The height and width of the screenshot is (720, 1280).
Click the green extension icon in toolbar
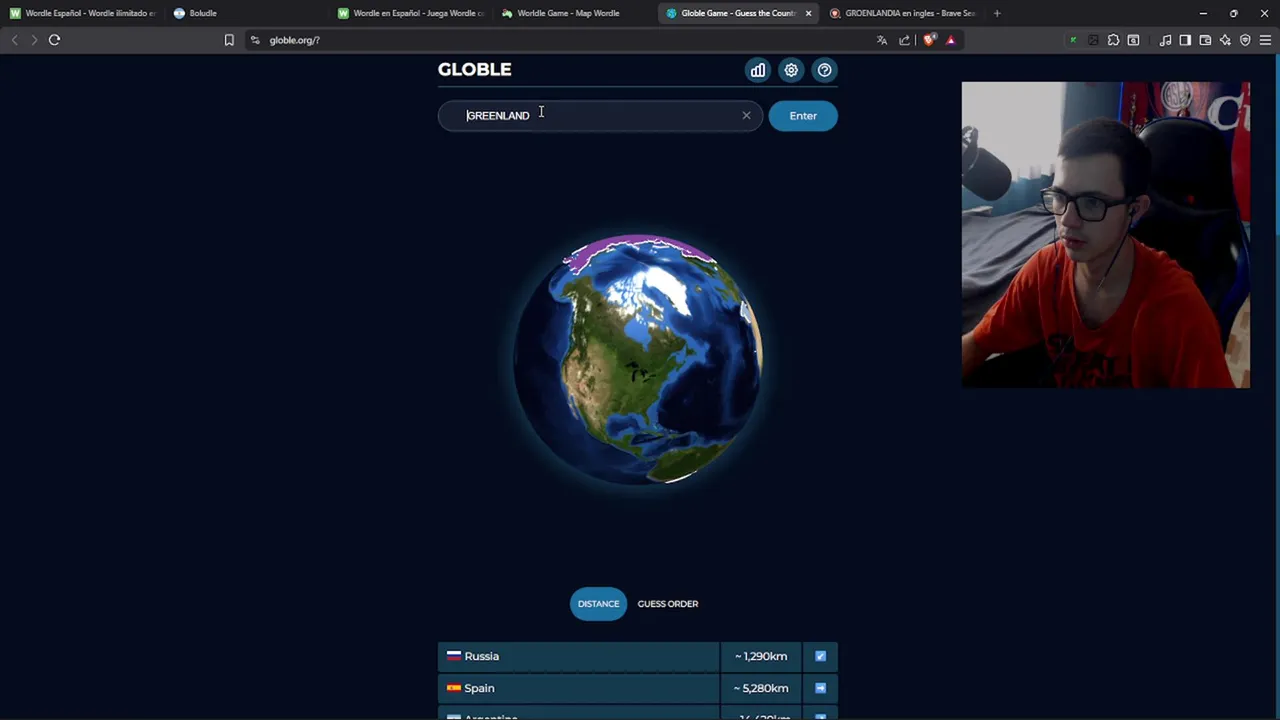pos(1073,40)
